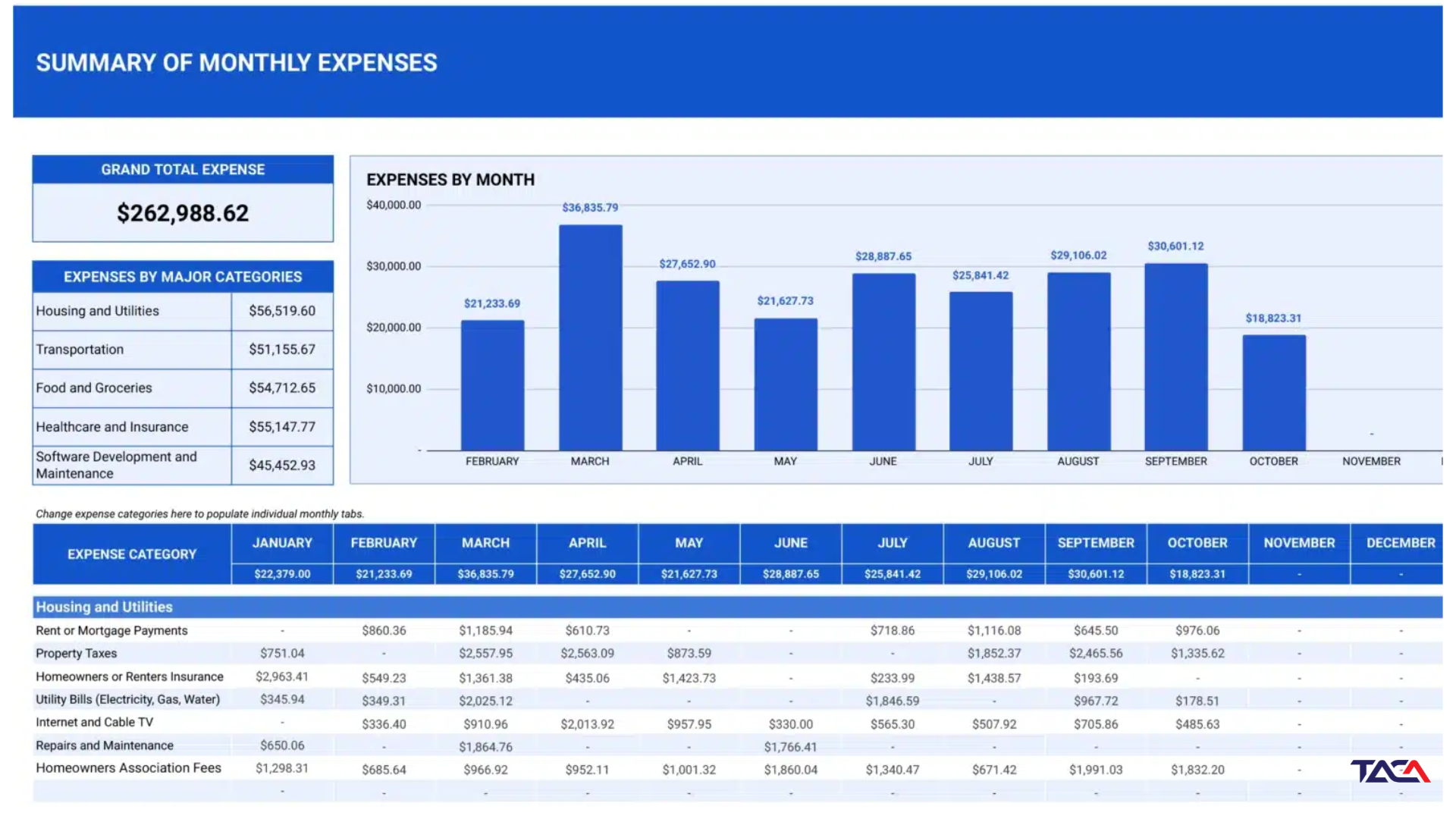The height and width of the screenshot is (819, 1456).
Task: Click January Homeowners Insurance value $2,963.41
Action: pyautogui.click(x=282, y=676)
